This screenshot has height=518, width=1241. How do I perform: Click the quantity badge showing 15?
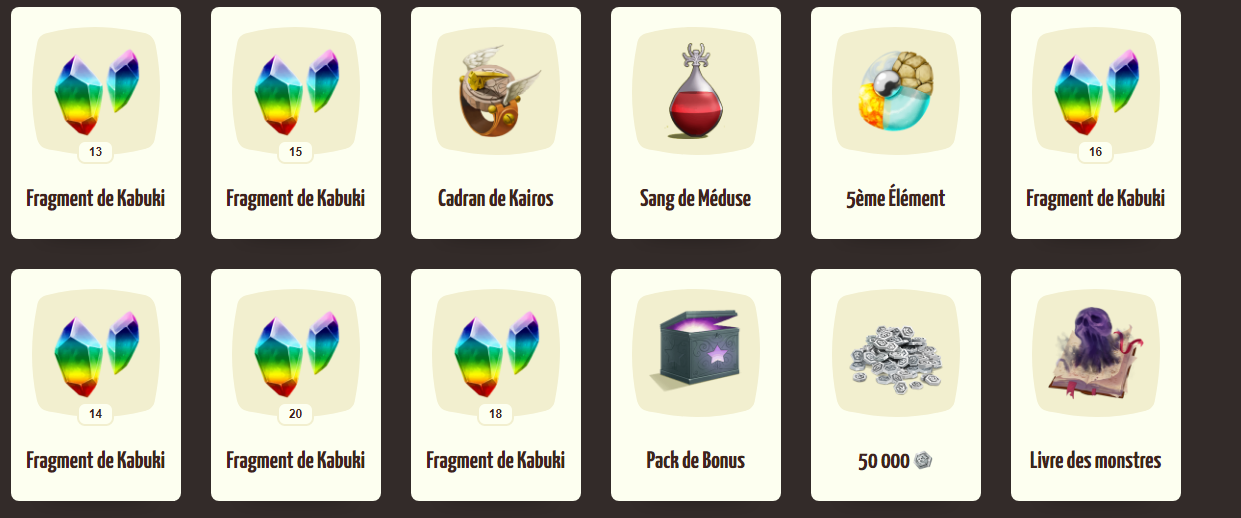click(295, 152)
